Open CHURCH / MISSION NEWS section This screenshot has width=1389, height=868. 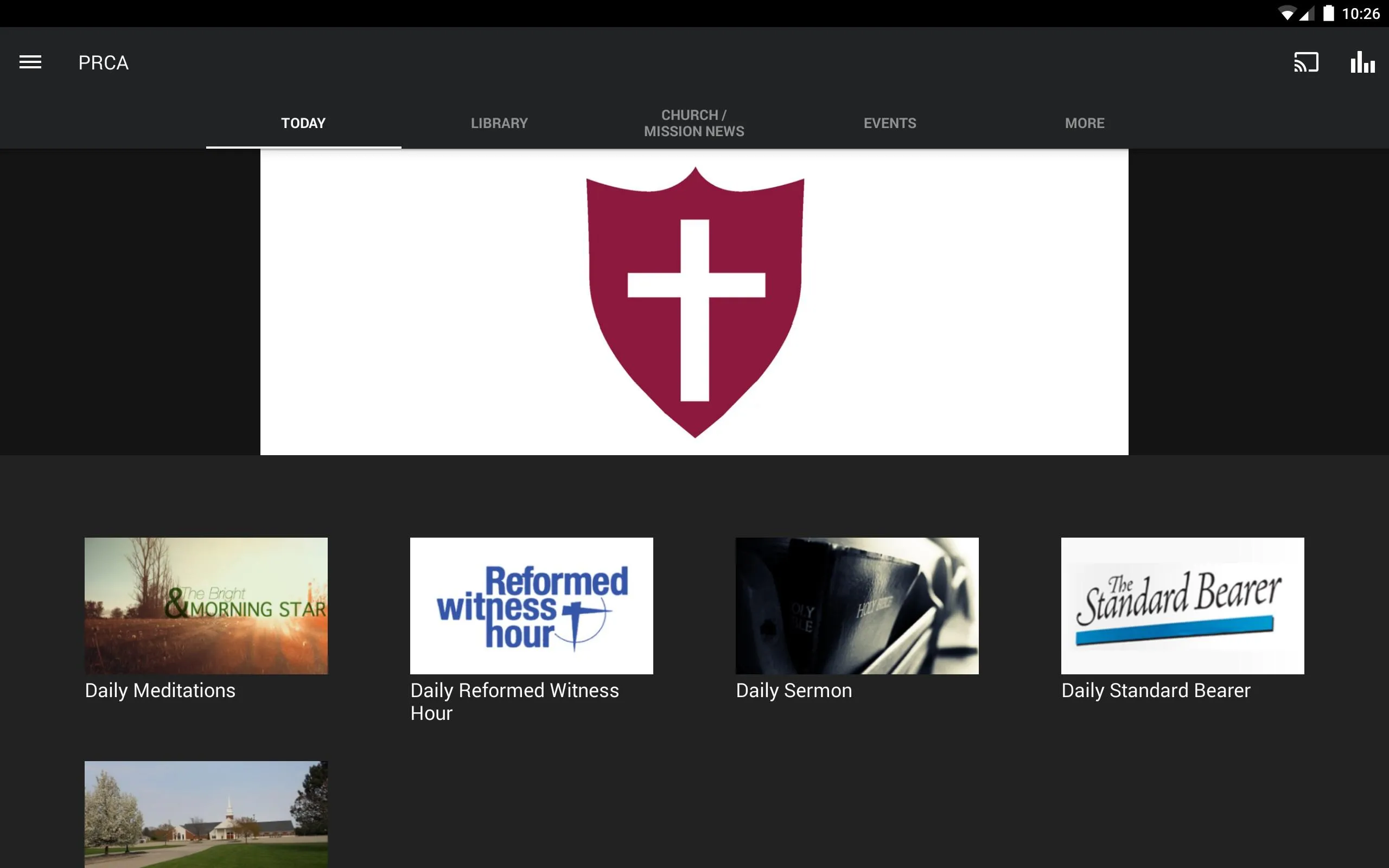pyautogui.click(x=694, y=122)
